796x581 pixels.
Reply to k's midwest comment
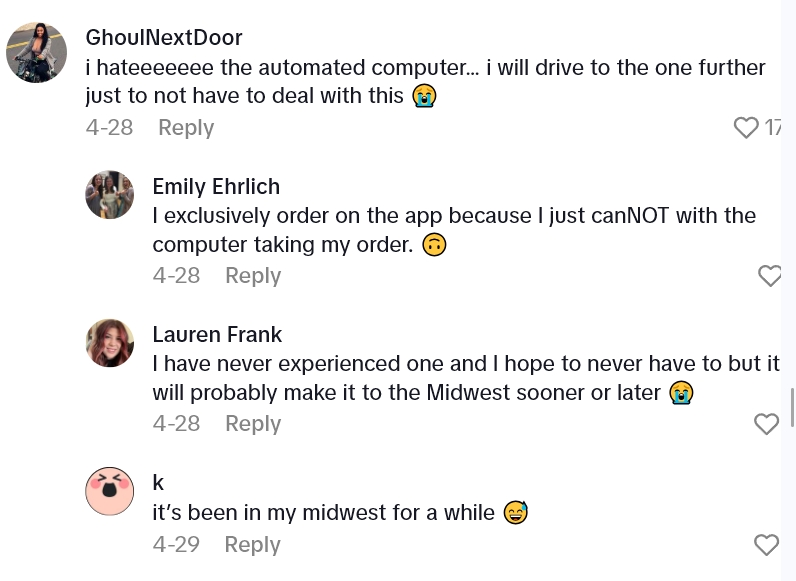(x=252, y=545)
